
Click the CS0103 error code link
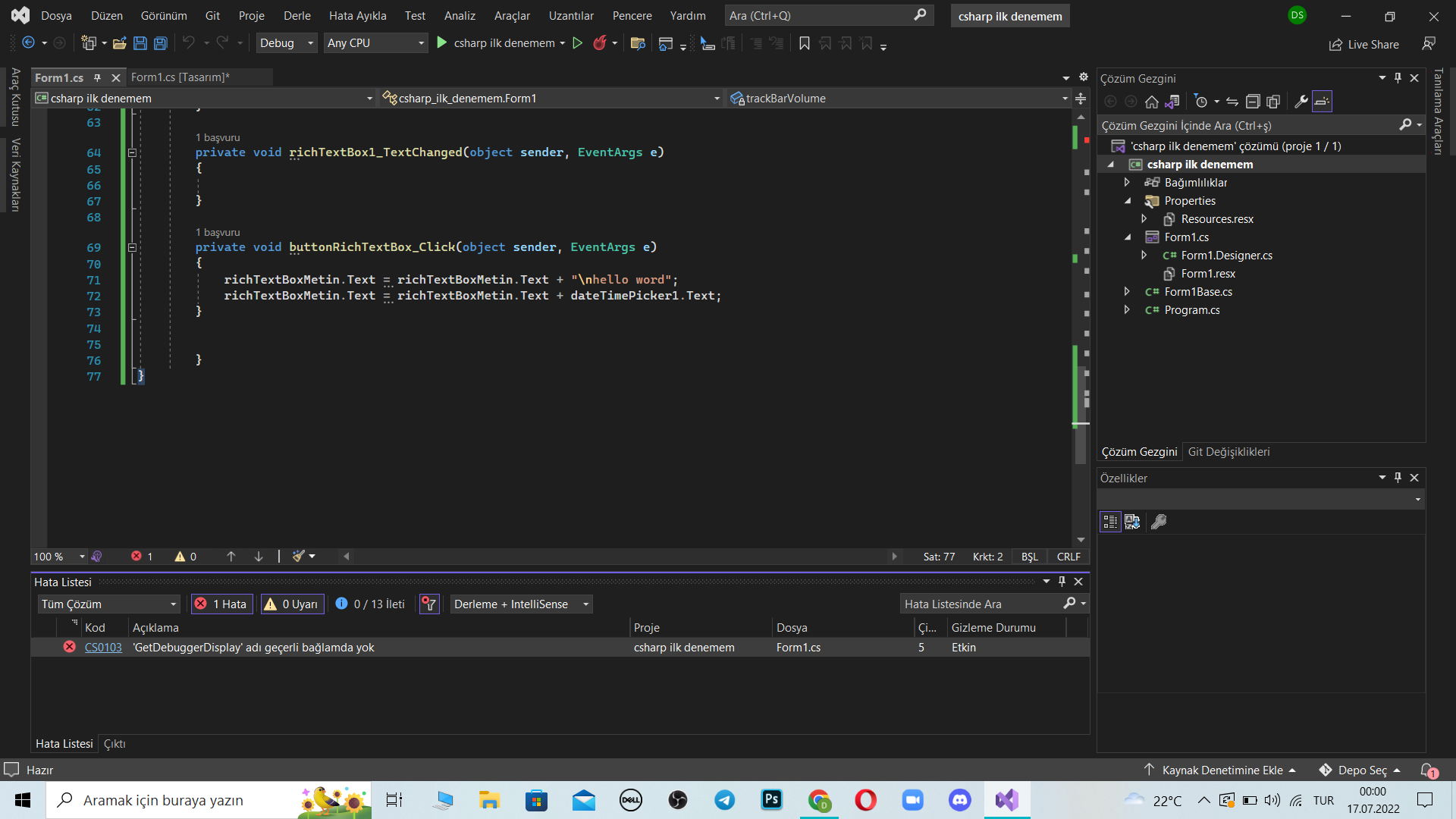click(103, 647)
